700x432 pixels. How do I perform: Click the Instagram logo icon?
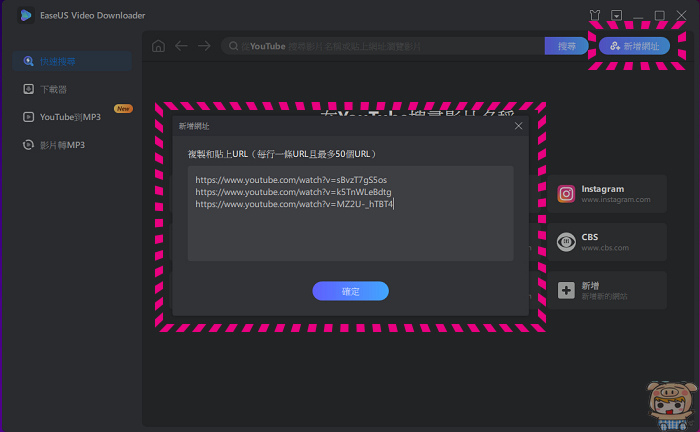(x=566, y=194)
